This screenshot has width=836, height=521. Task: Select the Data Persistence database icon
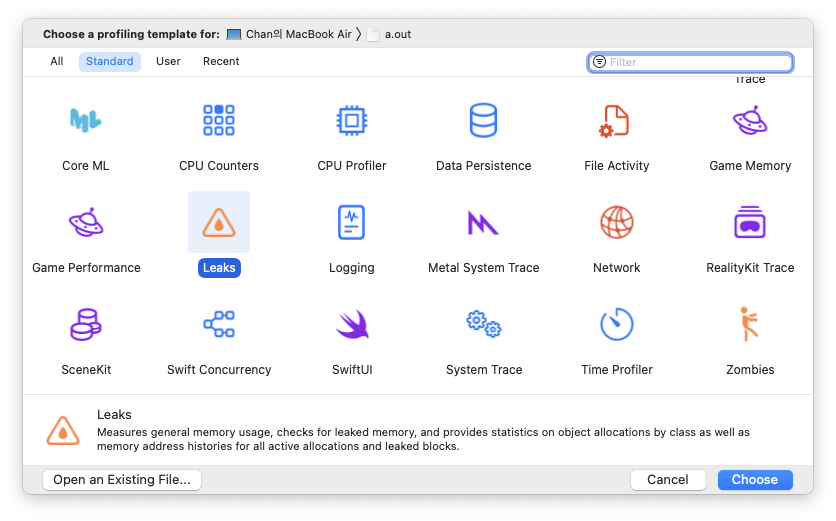pyautogui.click(x=483, y=121)
